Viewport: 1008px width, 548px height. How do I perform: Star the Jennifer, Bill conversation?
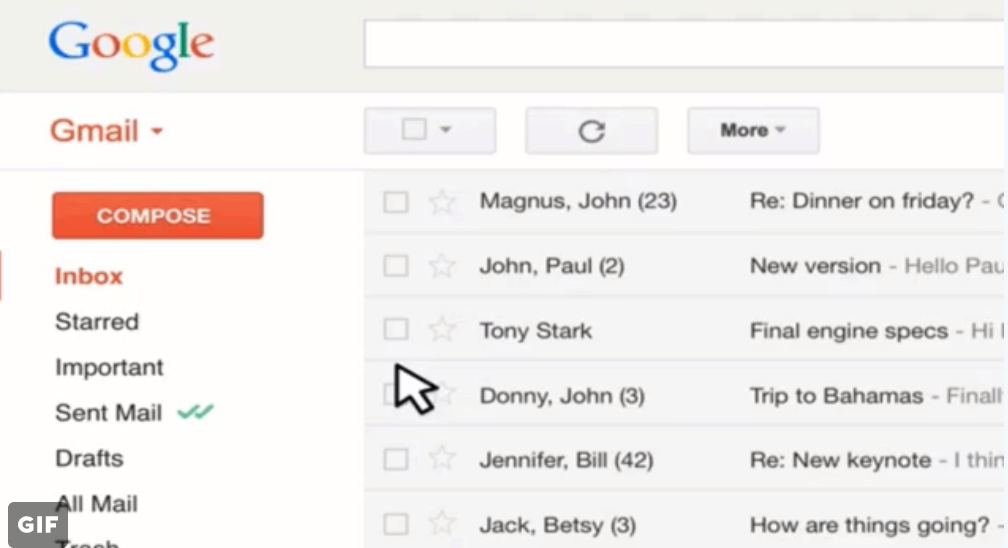tap(442, 460)
